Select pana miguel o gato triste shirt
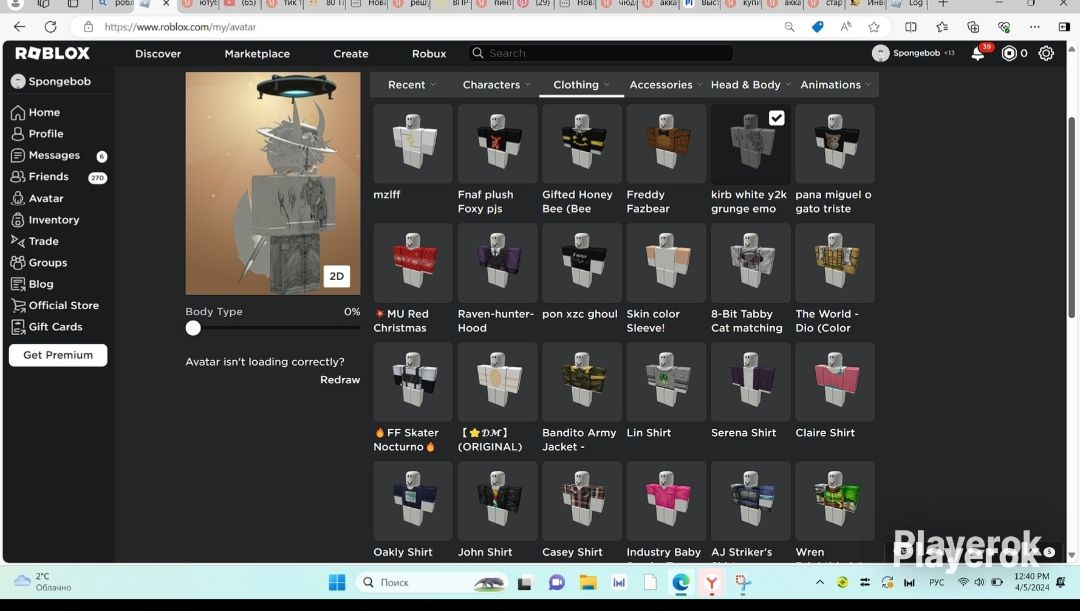The image size is (1080, 611). click(x=835, y=143)
